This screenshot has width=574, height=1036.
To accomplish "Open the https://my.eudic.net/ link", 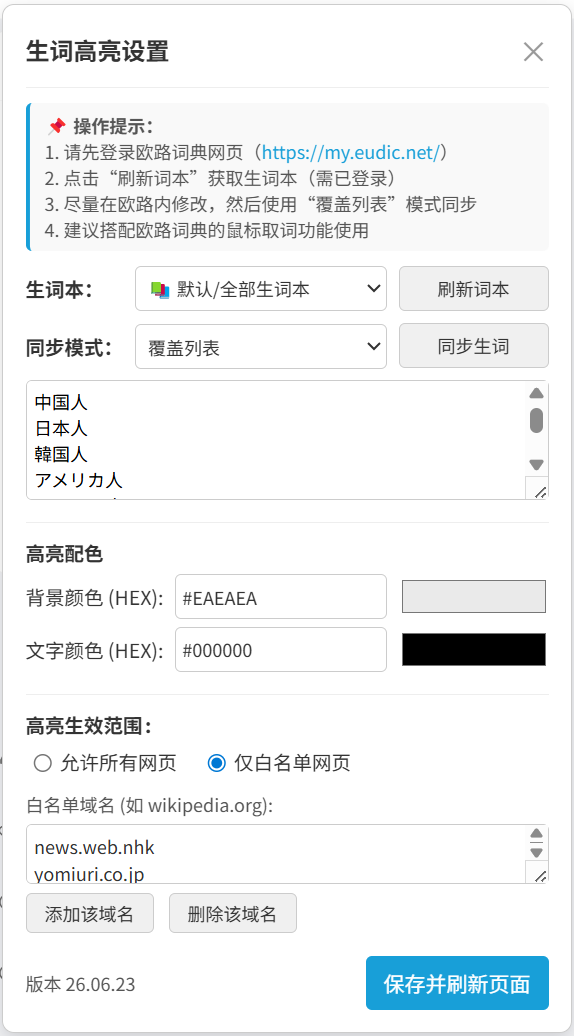I will [351, 153].
